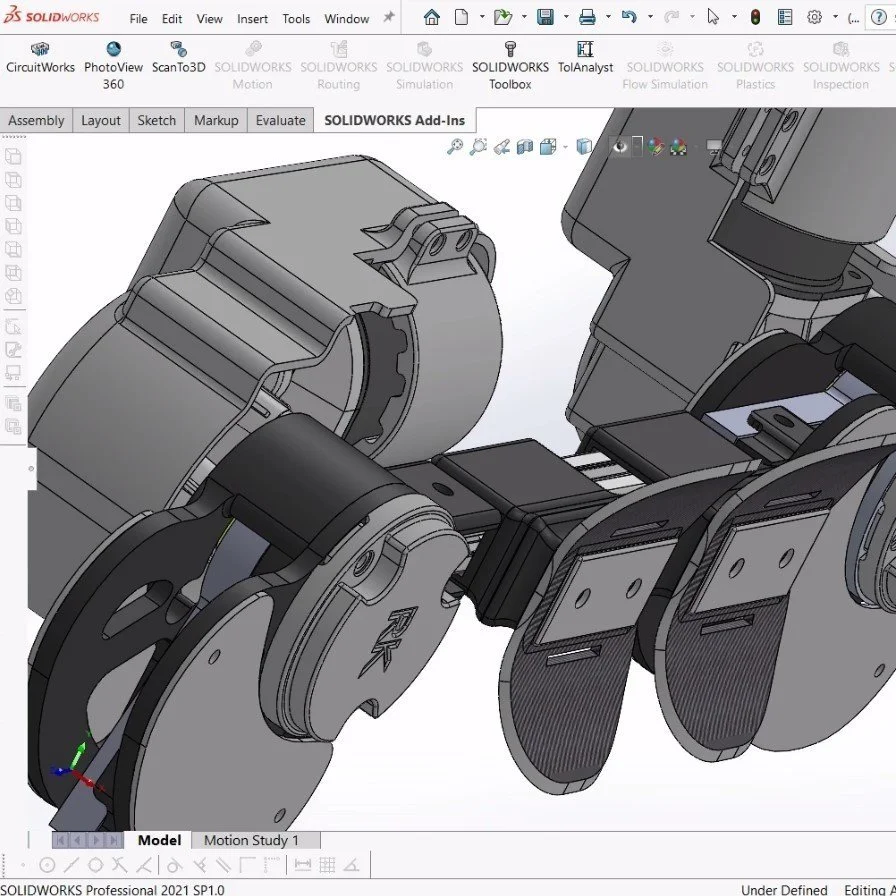The height and width of the screenshot is (896, 896).
Task: Switch to the Layout tab
Action: (x=101, y=121)
